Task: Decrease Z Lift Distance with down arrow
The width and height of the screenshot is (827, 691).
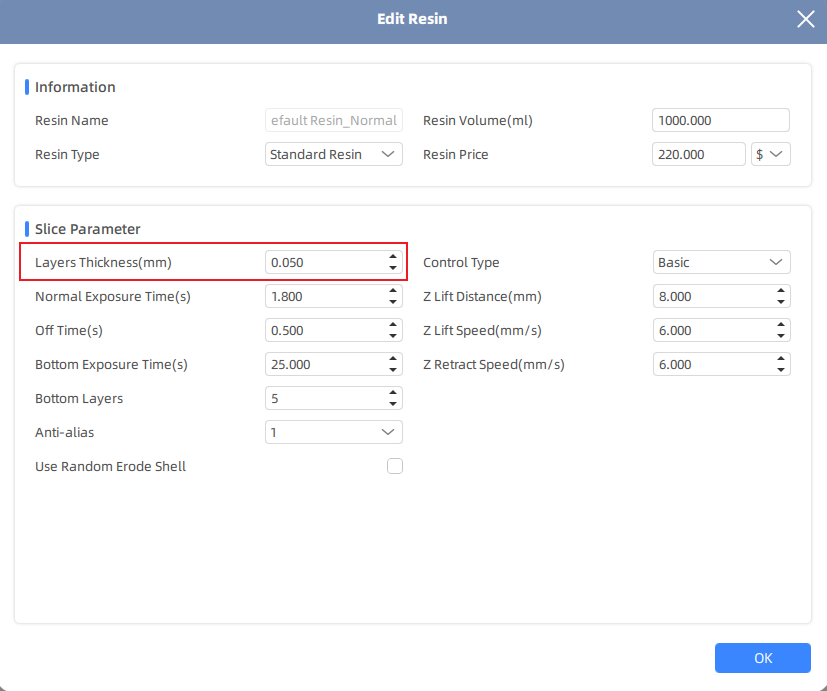Action: [781, 302]
